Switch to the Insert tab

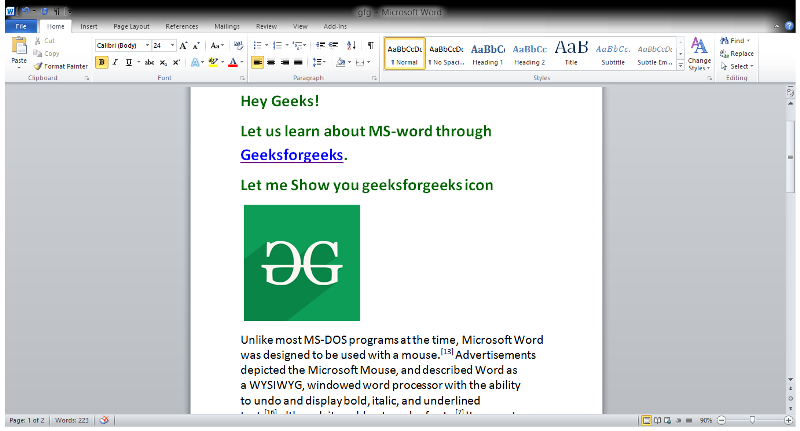[89, 26]
